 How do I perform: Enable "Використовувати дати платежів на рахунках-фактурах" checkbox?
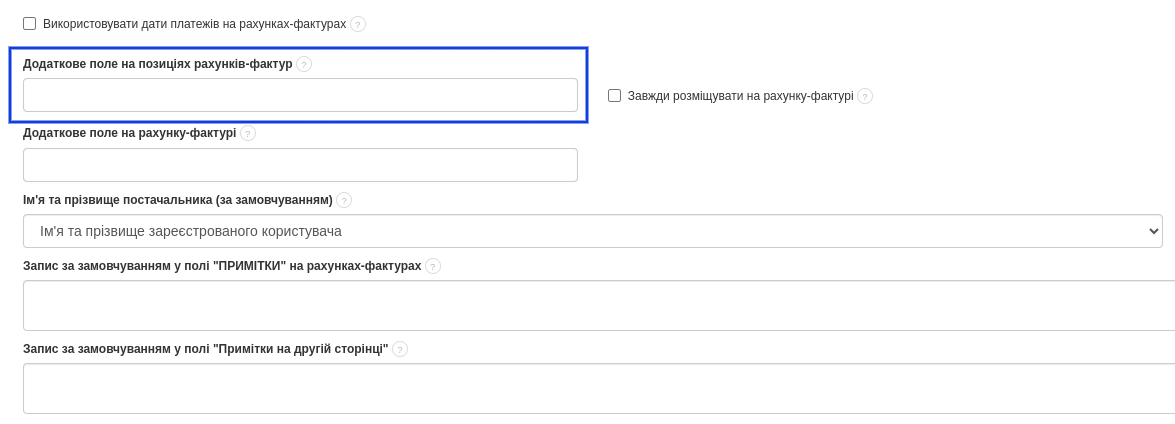click(30, 24)
